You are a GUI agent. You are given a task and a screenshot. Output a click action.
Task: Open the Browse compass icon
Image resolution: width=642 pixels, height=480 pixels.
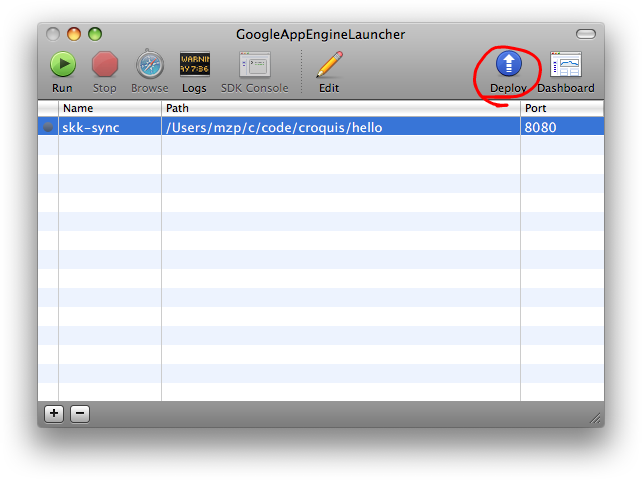[150, 65]
